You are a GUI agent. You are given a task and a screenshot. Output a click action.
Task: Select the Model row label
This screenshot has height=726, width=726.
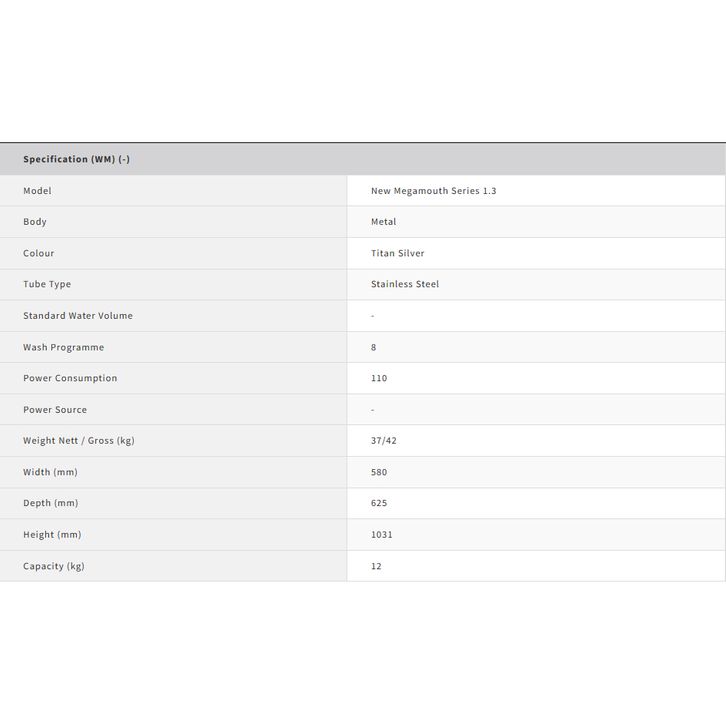tap(38, 191)
